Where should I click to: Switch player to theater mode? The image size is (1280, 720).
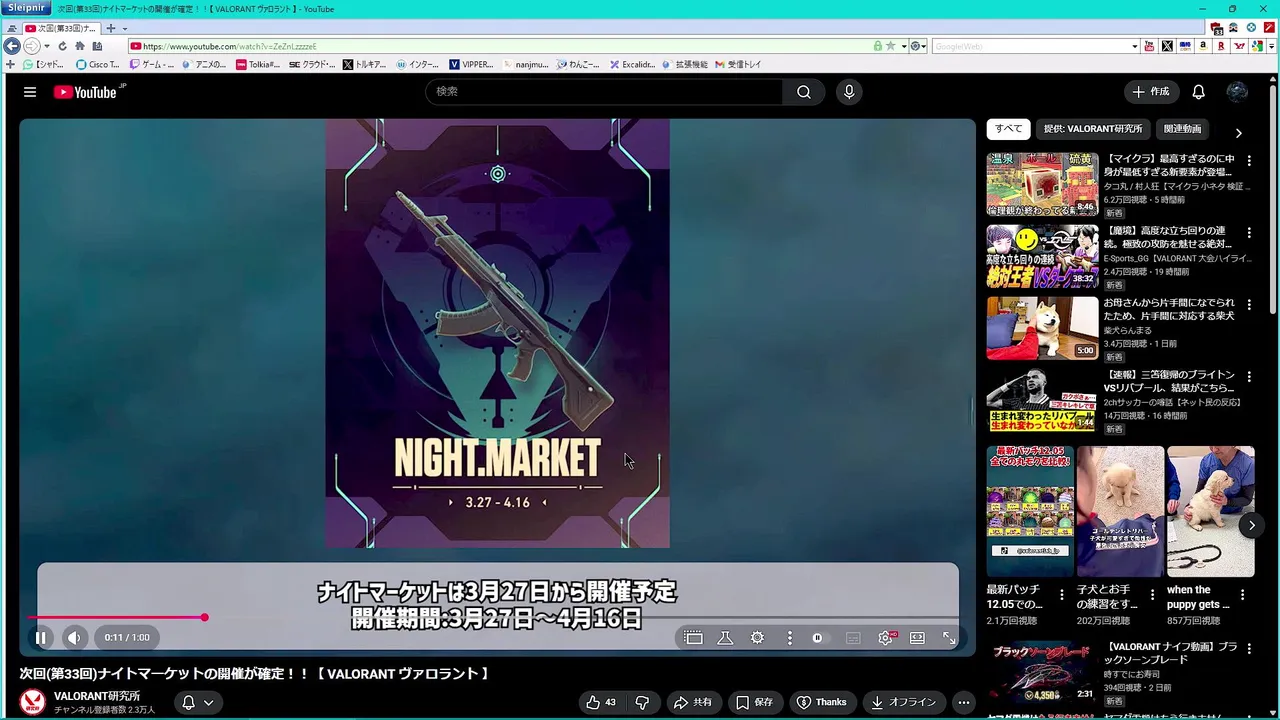[917, 637]
